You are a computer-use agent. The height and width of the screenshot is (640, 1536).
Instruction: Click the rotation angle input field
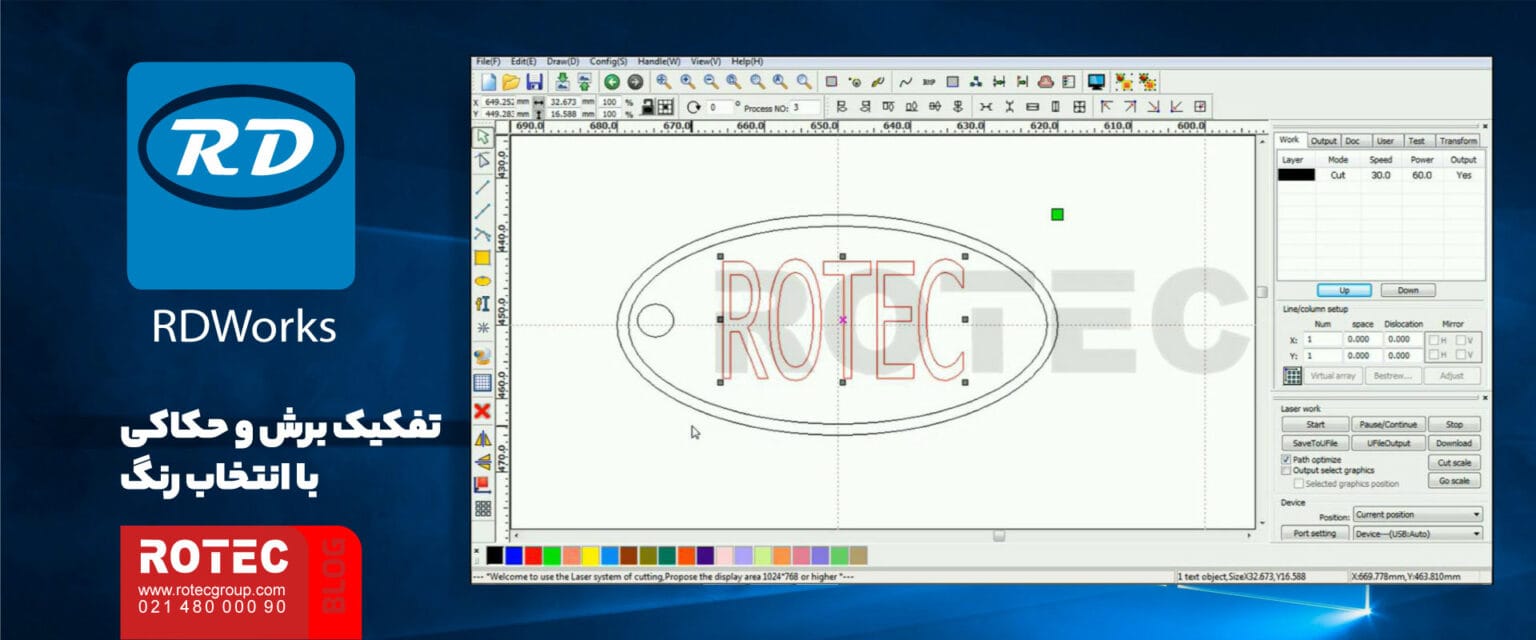coord(719,106)
